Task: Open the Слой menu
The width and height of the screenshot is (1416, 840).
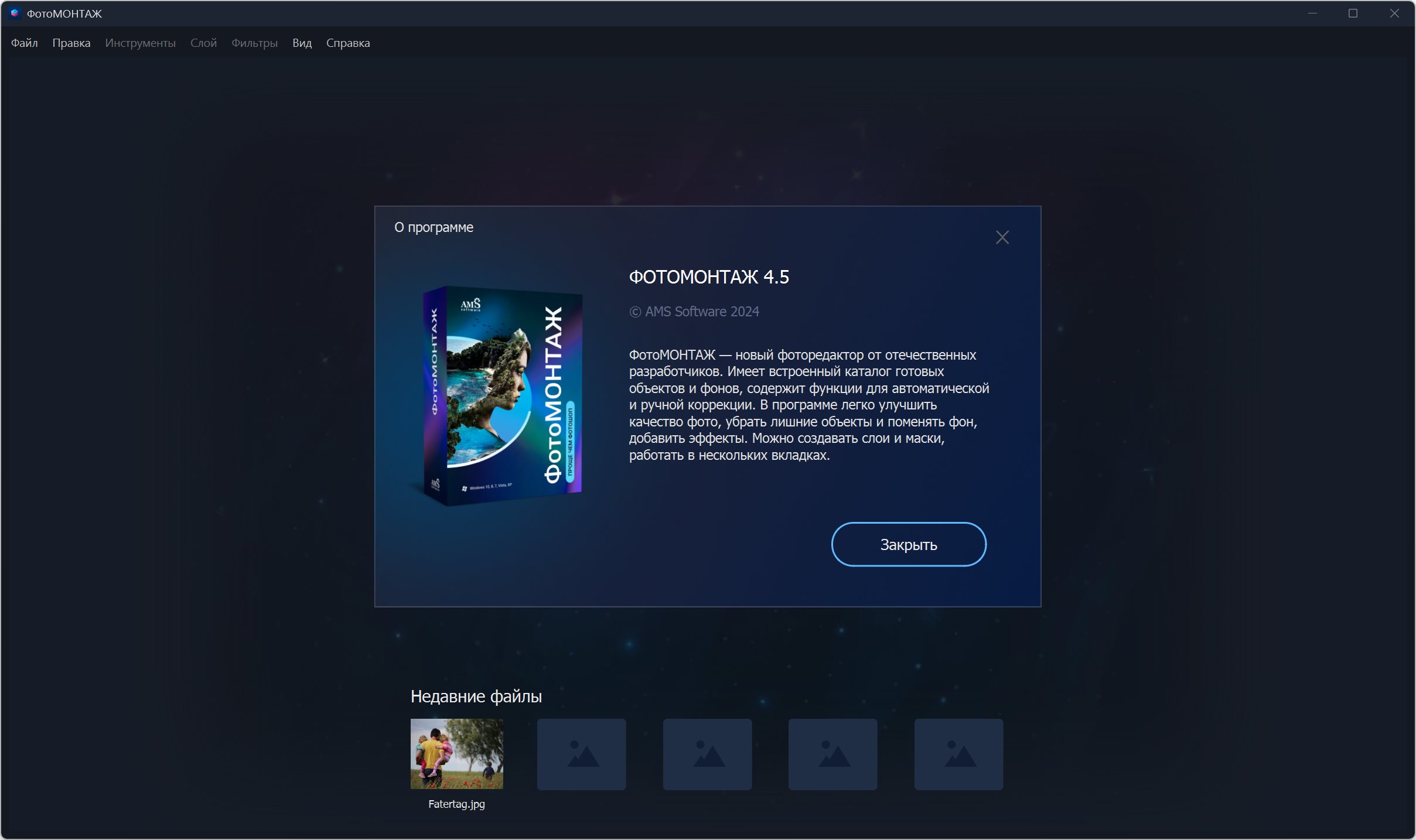Action: [203, 43]
